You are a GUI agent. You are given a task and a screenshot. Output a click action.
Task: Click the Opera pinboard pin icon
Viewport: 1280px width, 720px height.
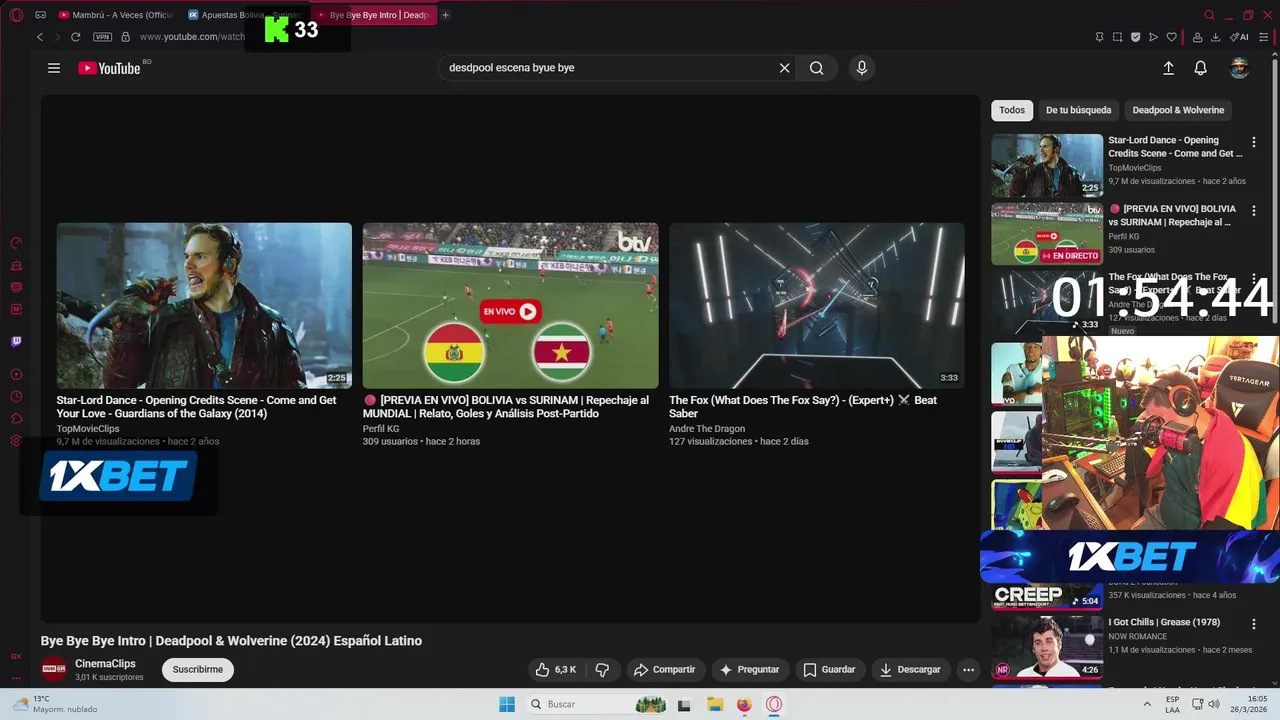tap(1099, 37)
